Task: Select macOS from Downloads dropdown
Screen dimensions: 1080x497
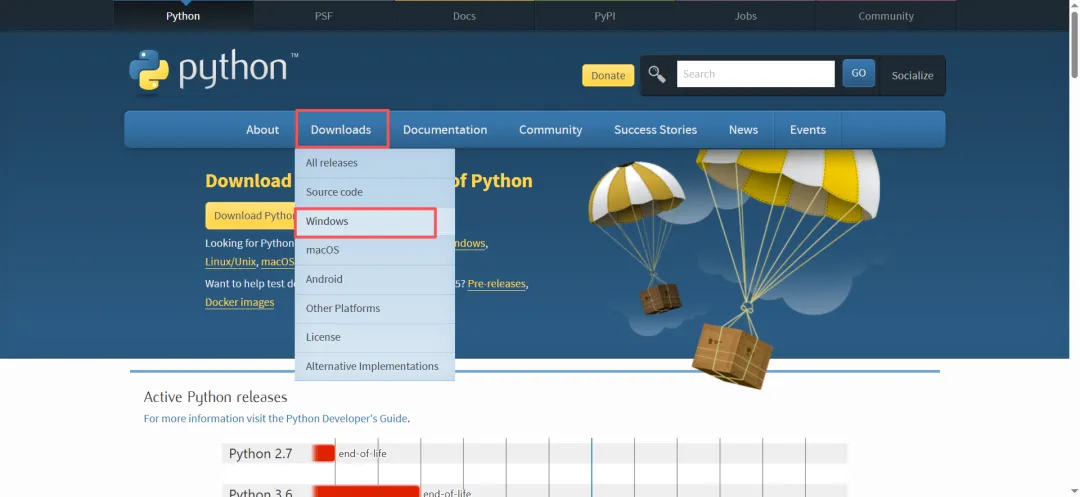Action: [x=375, y=251]
